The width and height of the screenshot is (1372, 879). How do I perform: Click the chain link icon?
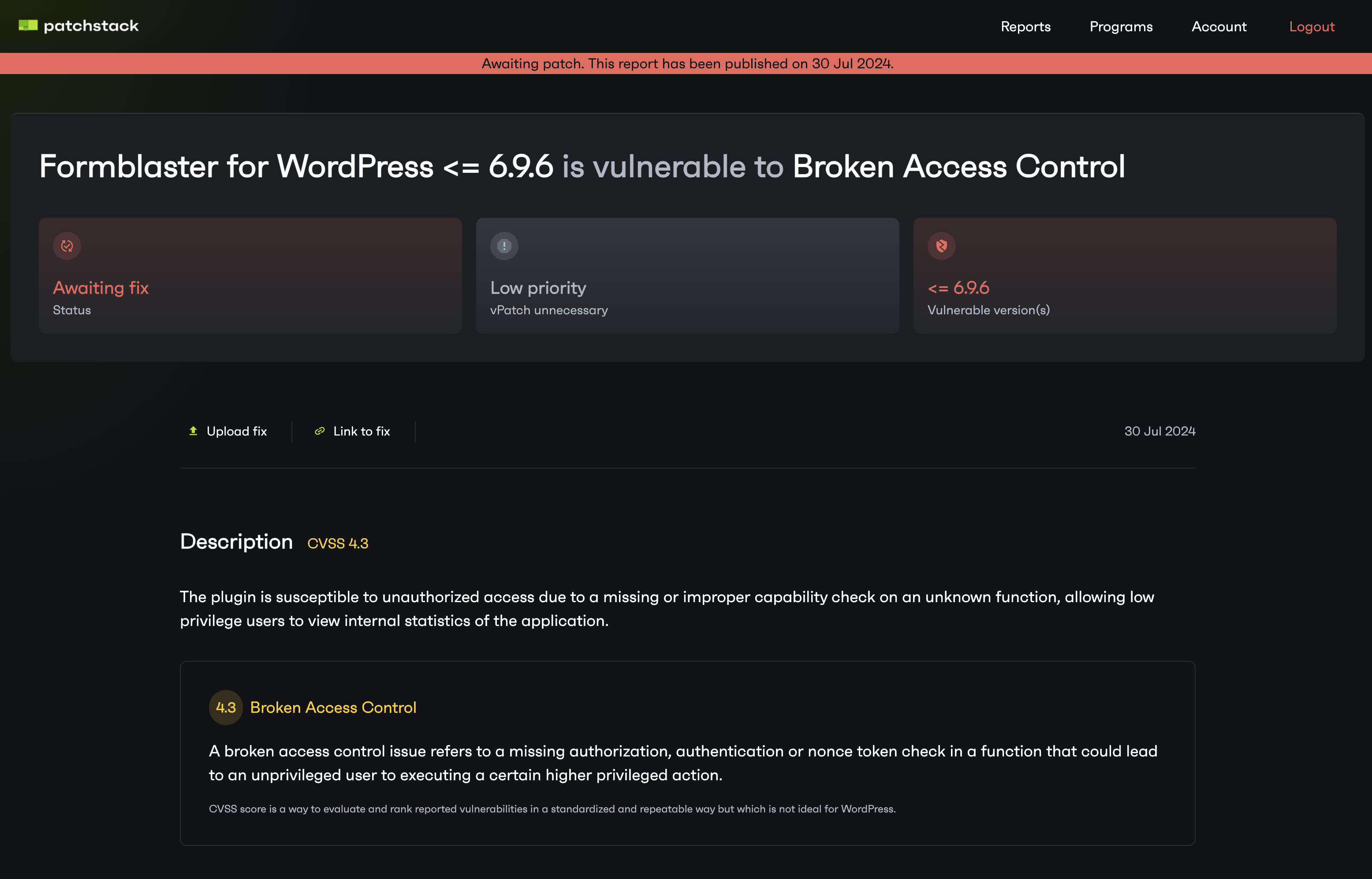coord(320,431)
